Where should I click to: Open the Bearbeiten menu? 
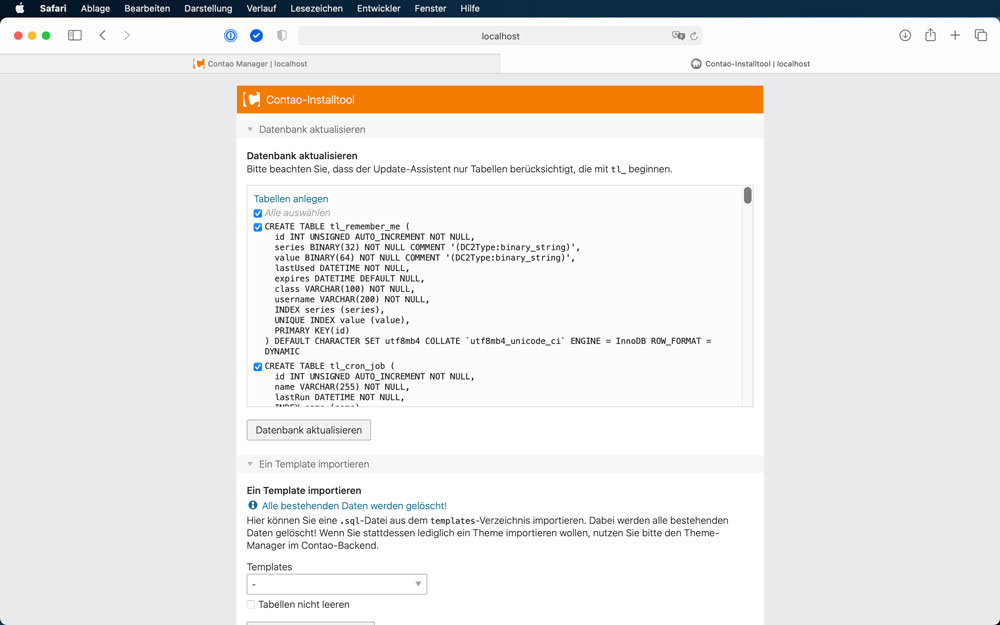(x=147, y=8)
